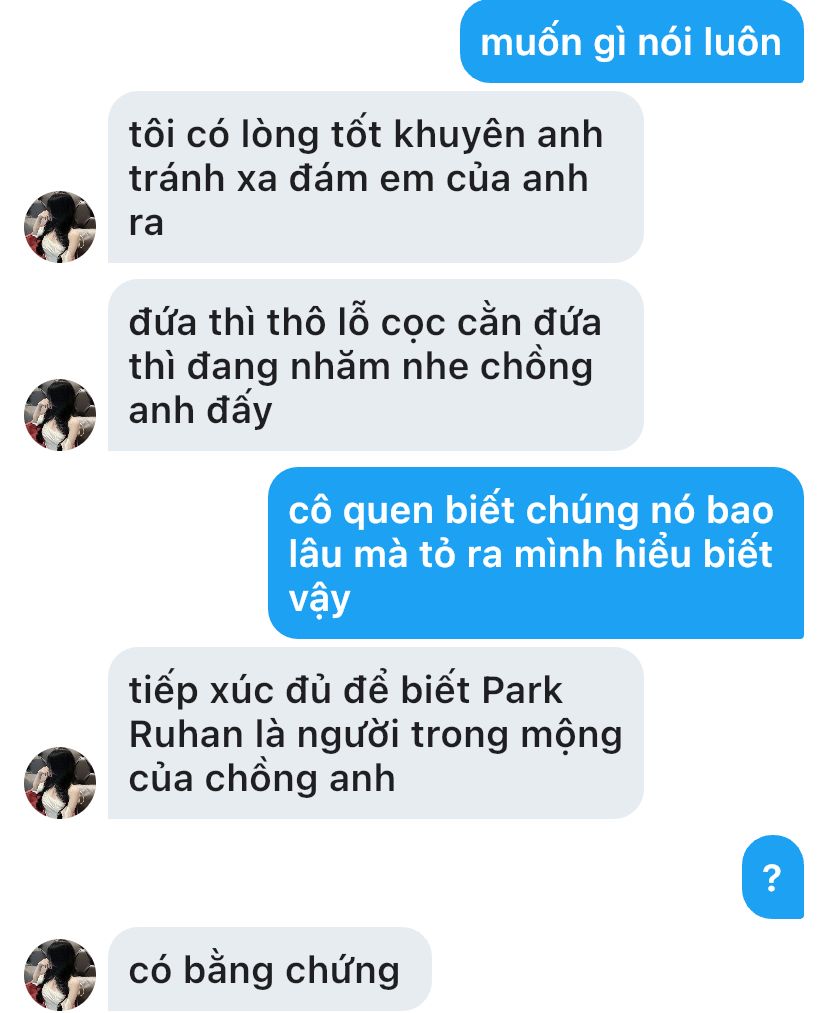The width and height of the screenshot is (828, 1013).
Task: Tap the avatar beside "tránh xa đám em" message
Action: pyautogui.click(x=60, y=227)
